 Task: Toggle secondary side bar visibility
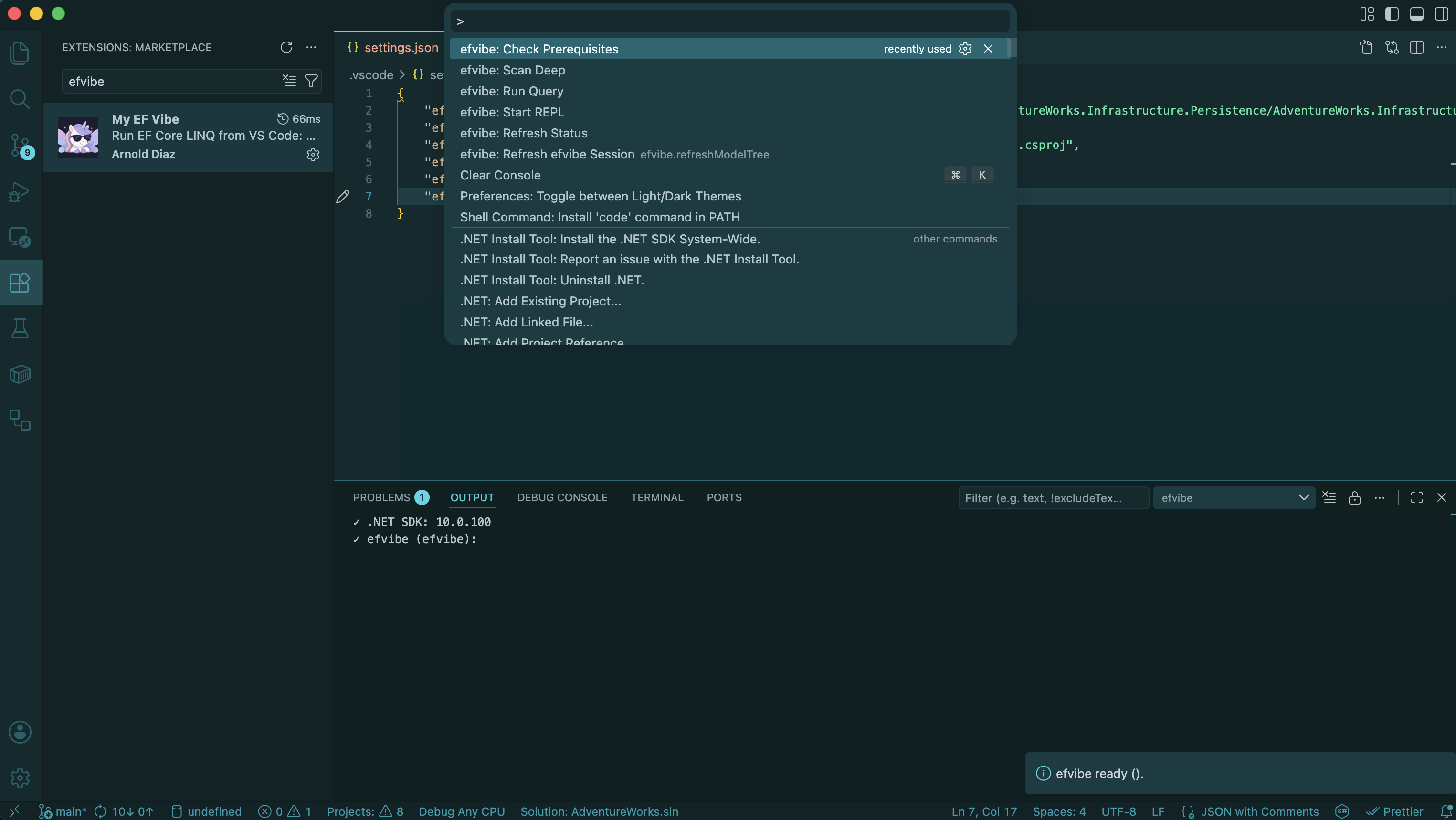tap(1442, 14)
